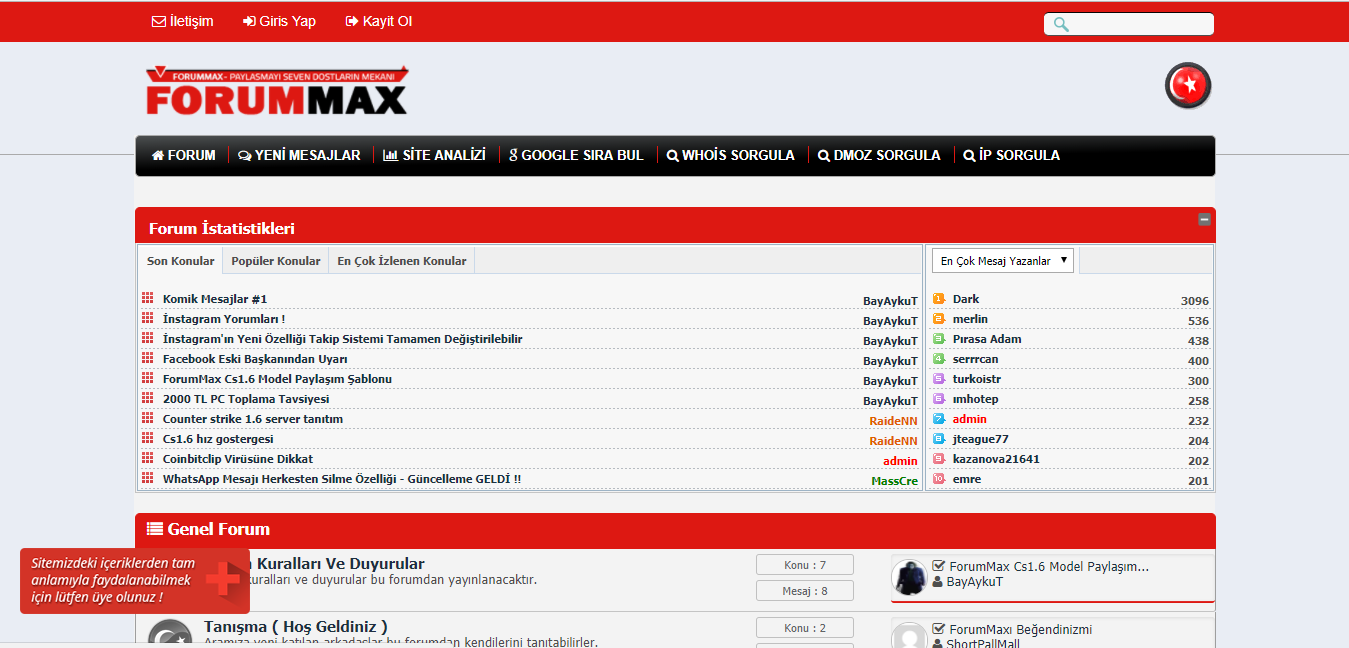Click the Turkish flag round icon
The image size is (1349, 648).
[1188, 86]
